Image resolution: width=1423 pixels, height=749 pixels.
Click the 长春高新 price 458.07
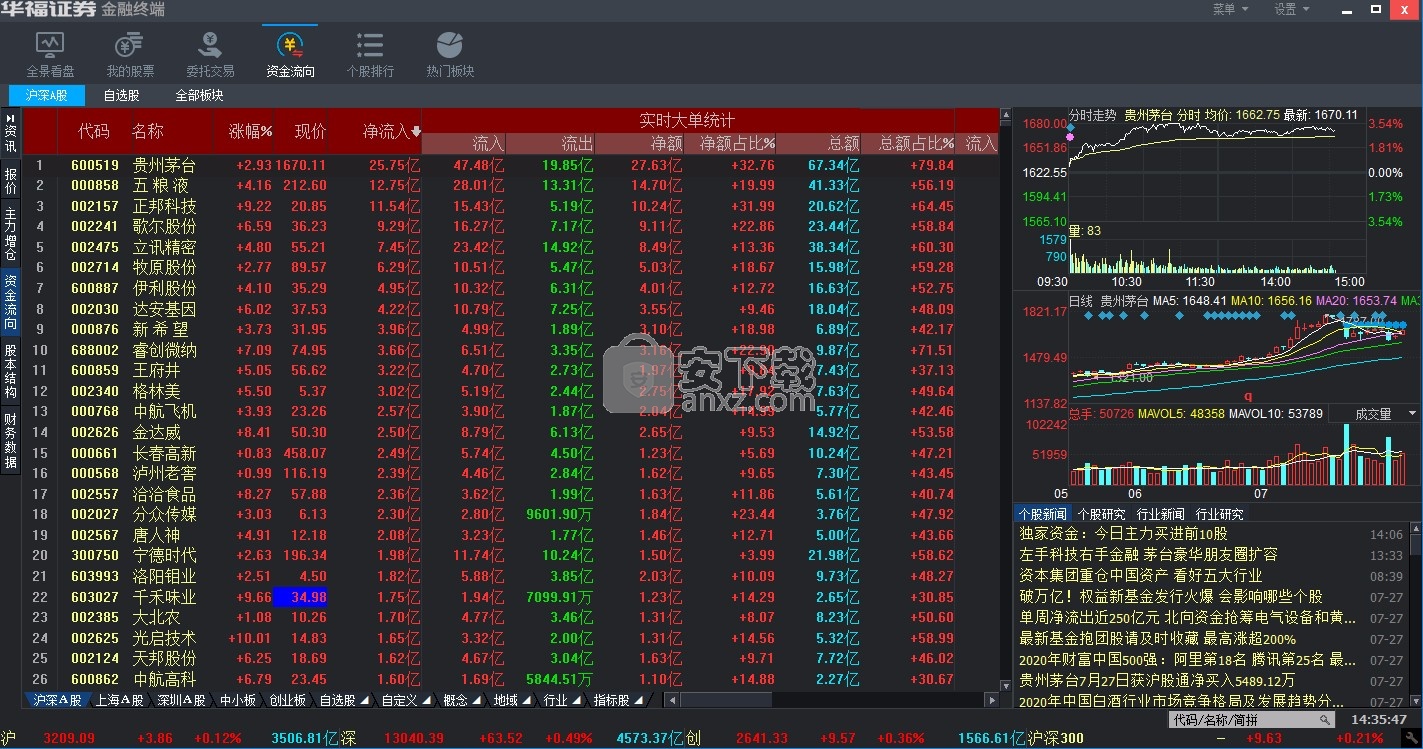coord(304,453)
